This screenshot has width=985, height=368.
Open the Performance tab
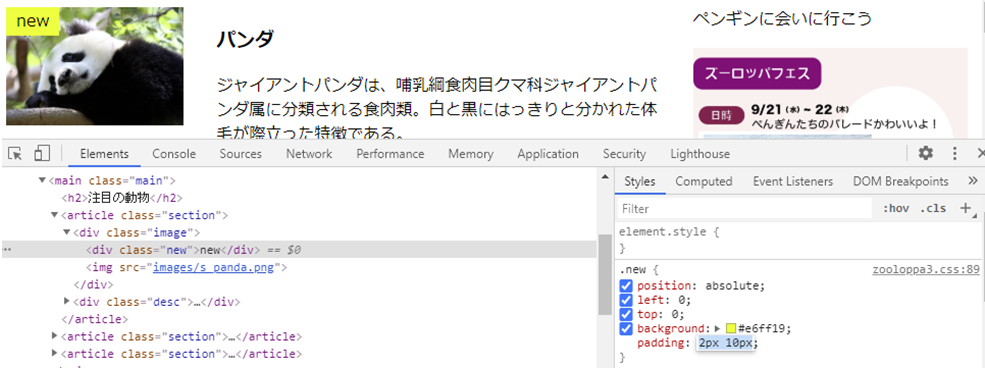point(390,154)
